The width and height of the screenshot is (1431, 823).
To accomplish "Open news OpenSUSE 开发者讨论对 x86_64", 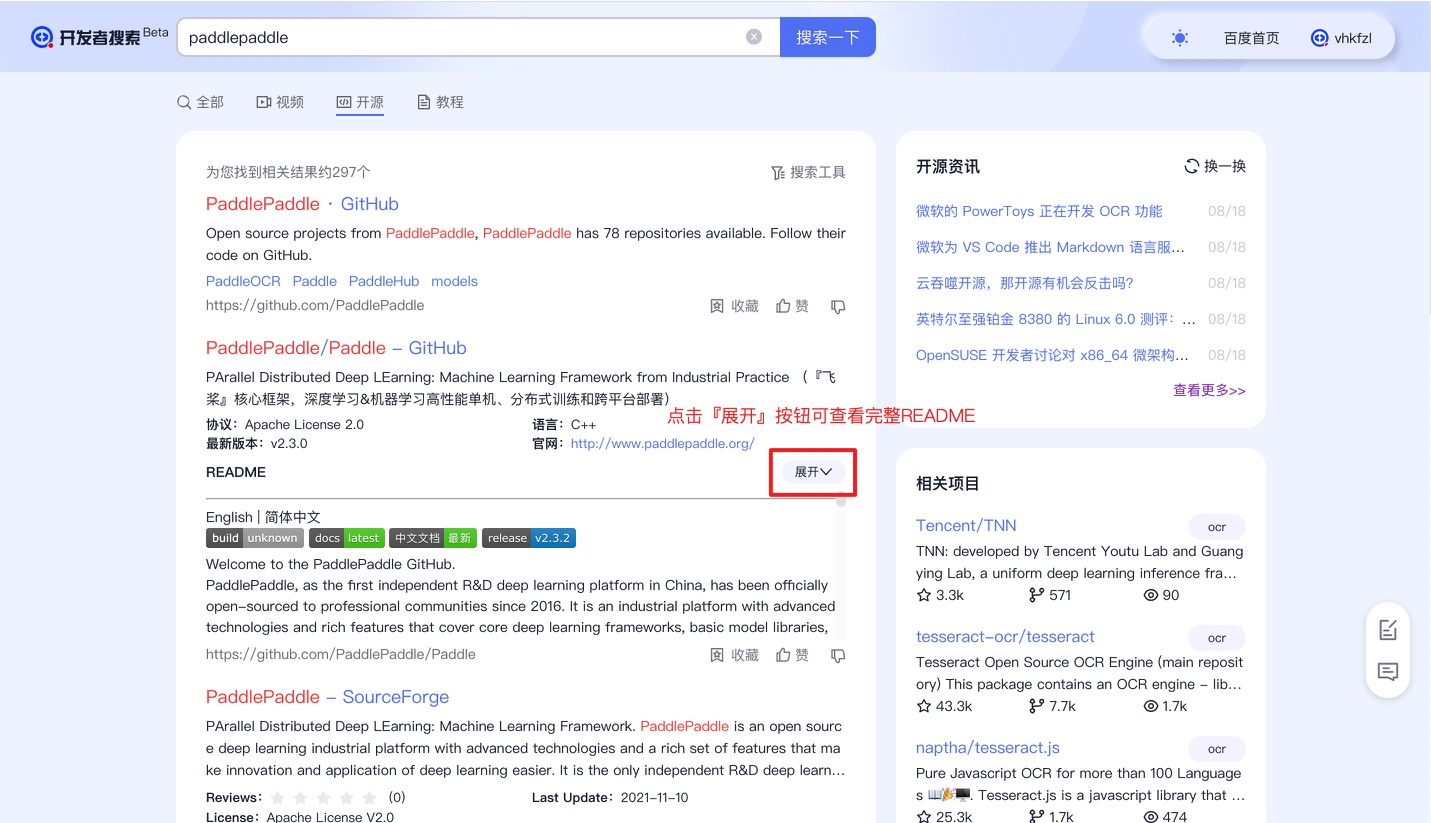I will pos(1053,355).
